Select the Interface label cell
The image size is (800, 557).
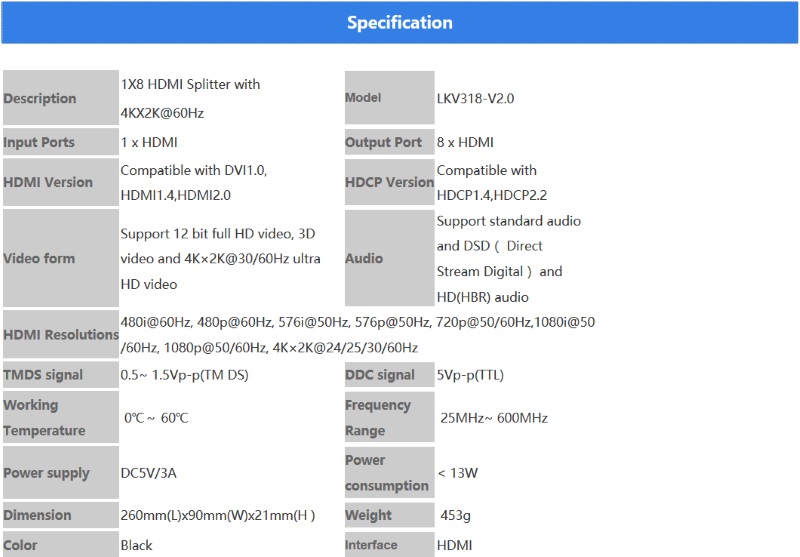tap(390, 545)
